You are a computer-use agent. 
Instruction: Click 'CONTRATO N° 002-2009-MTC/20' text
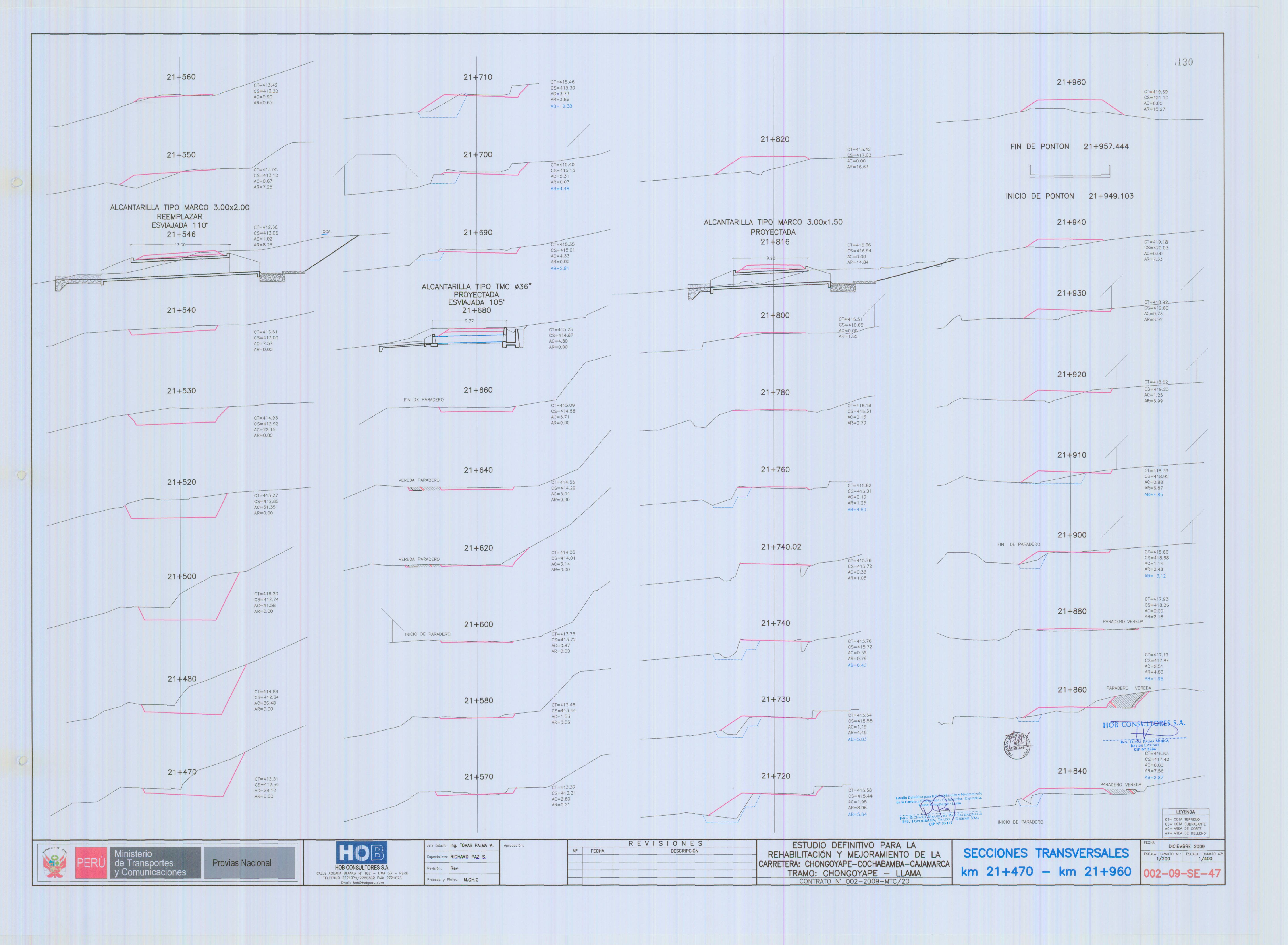tap(854, 882)
